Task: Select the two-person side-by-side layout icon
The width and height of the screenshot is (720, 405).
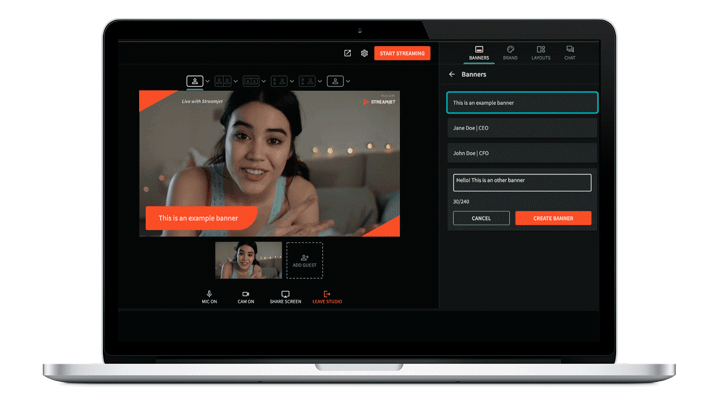Action: pos(223,81)
